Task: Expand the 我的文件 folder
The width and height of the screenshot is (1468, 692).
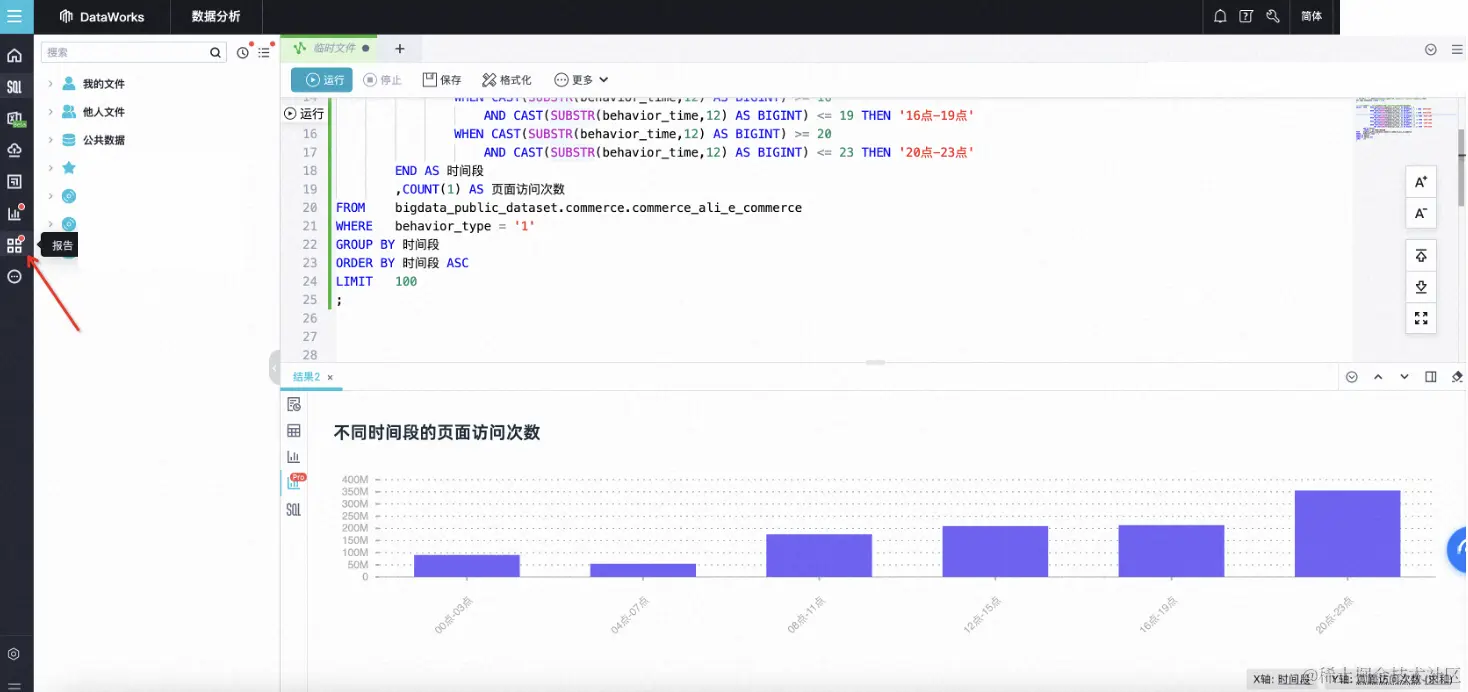Action: (50, 84)
